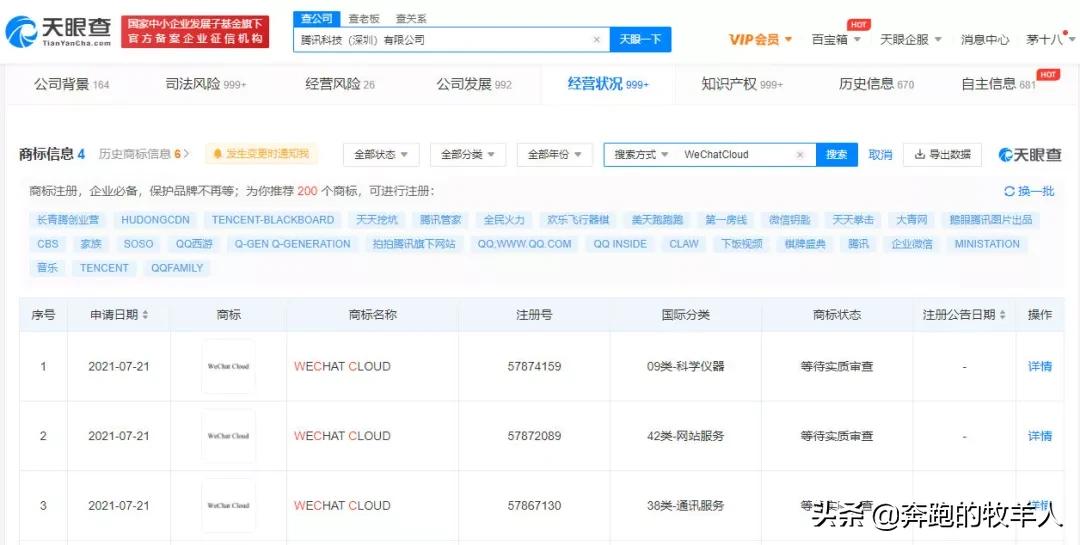
Task: Expand the 天眼企服 menu
Action: click(911, 39)
